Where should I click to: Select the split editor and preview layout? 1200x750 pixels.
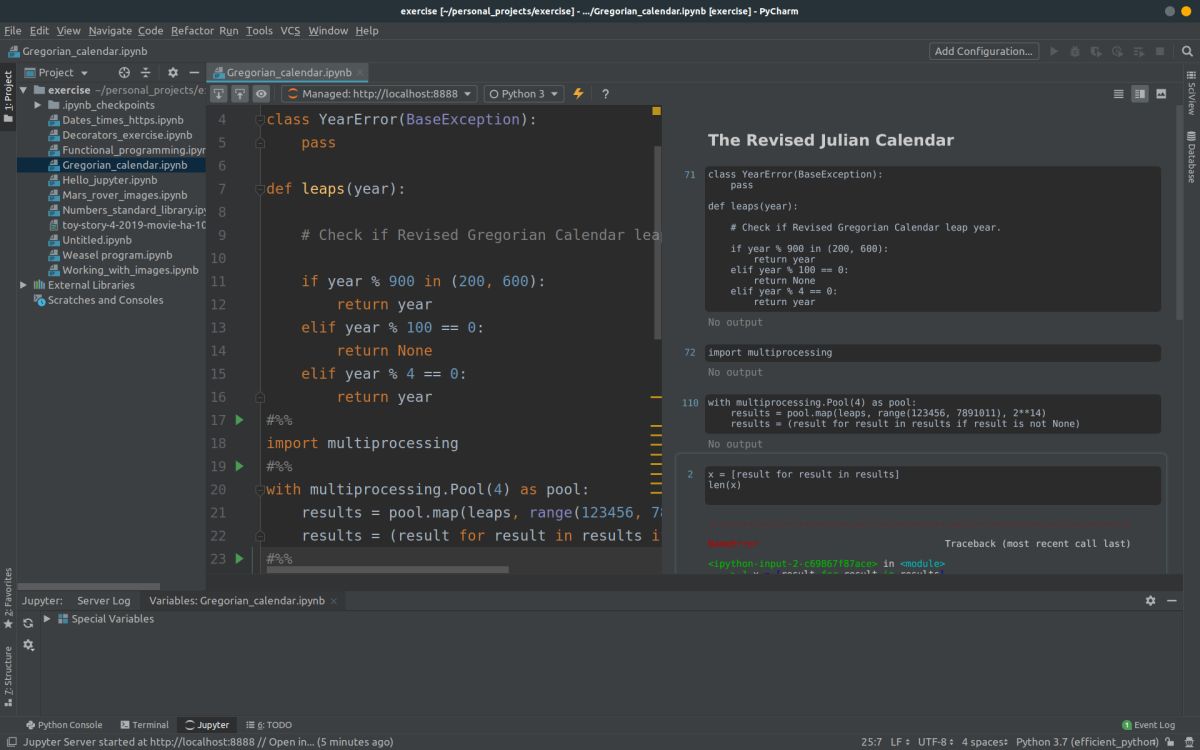coord(1140,93)
